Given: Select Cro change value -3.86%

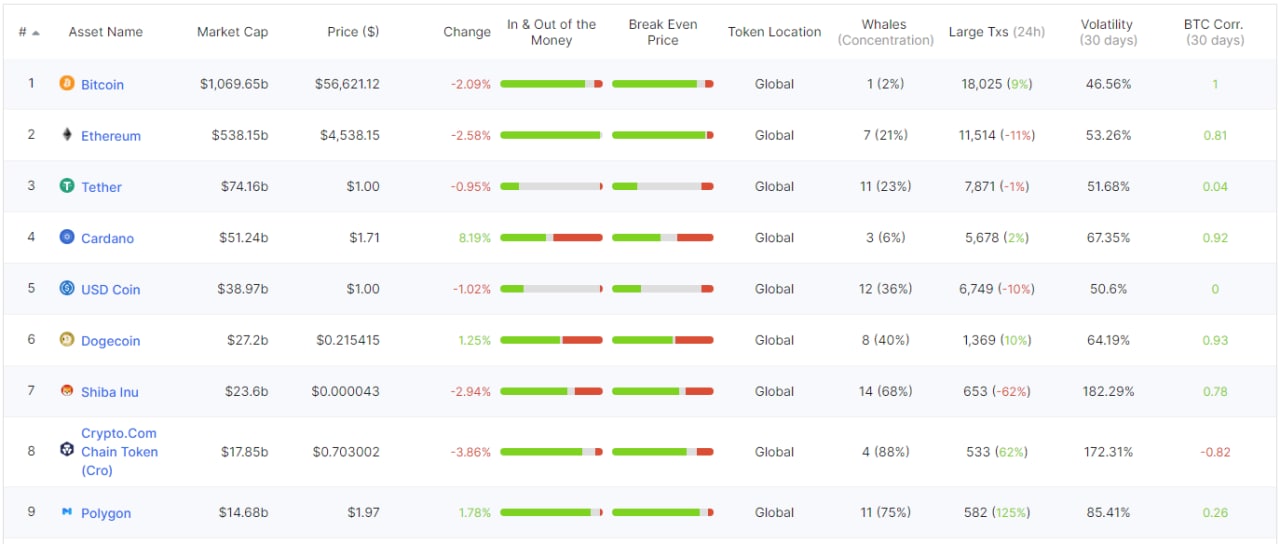Looking at the screenshot, I should 471,452.
